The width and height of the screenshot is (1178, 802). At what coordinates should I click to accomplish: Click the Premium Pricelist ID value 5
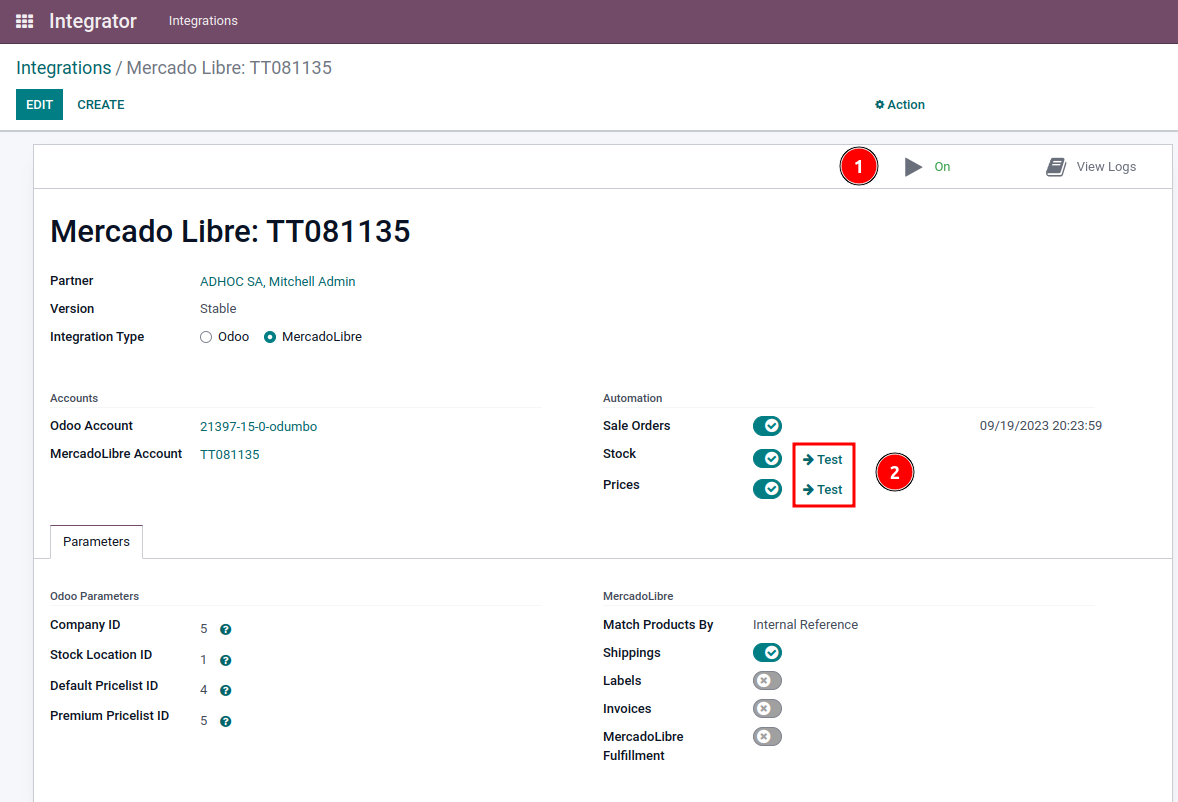tap(204, 720)
